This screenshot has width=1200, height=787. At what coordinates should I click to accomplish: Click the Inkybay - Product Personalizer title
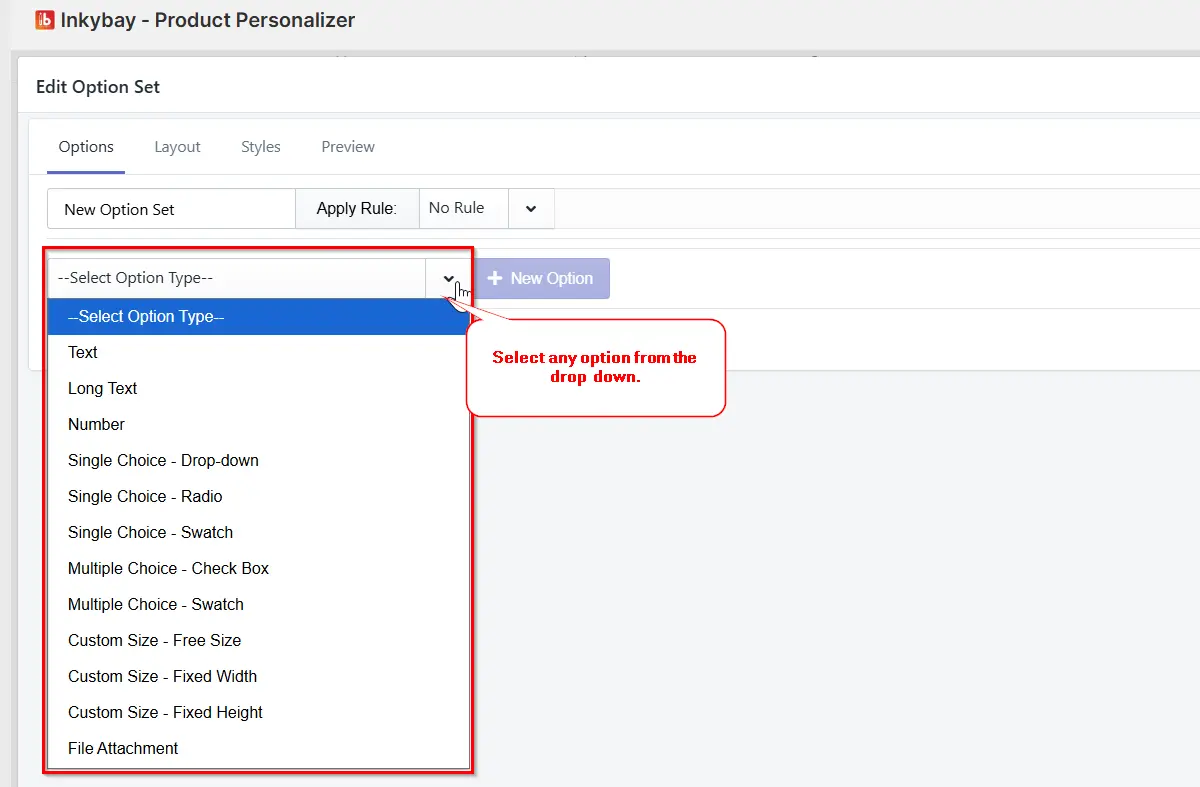point(208,19)
